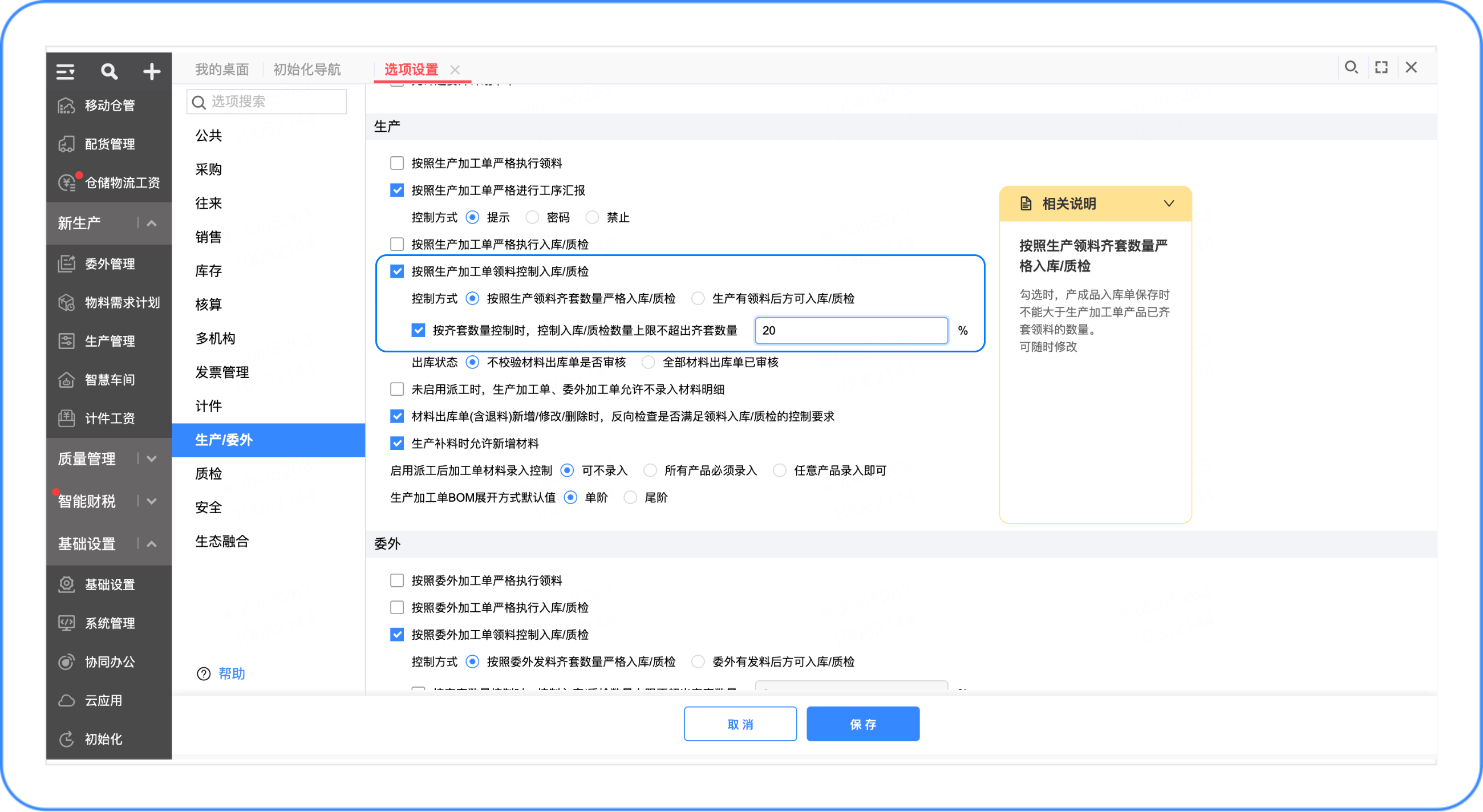Click the percentage input field showing 20

[851, 331]
